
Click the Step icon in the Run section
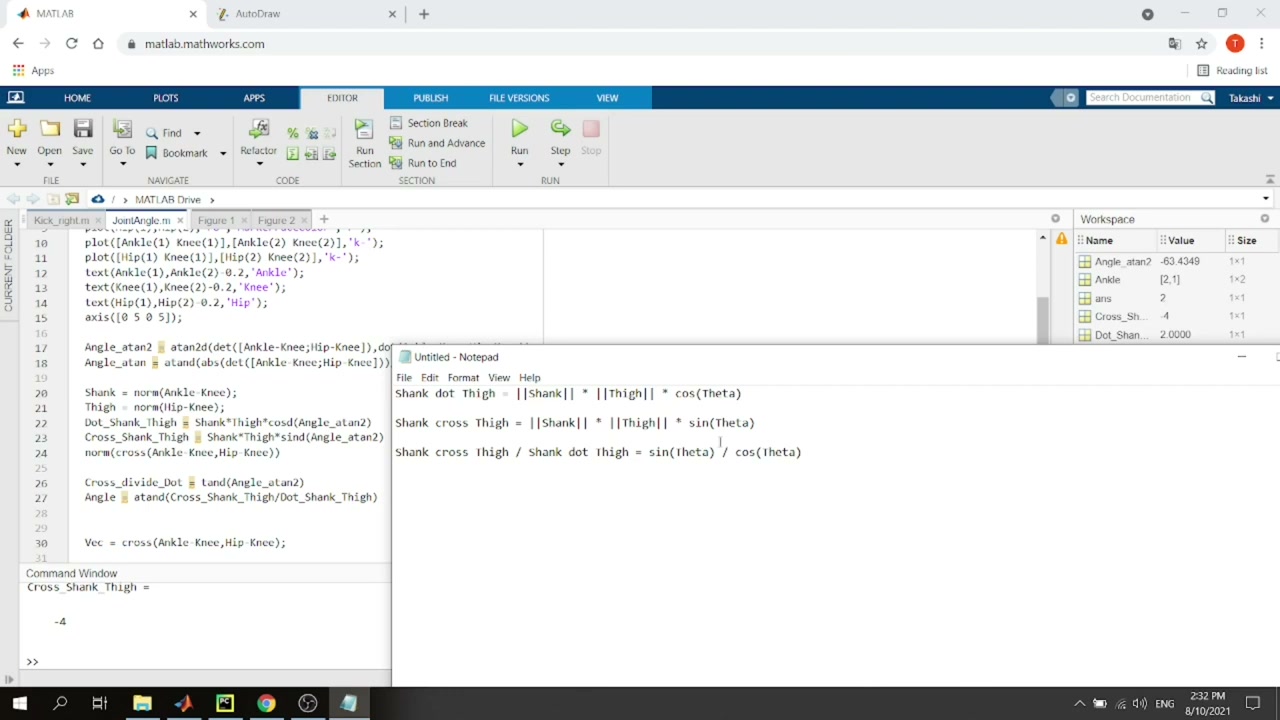click(560, 129)
